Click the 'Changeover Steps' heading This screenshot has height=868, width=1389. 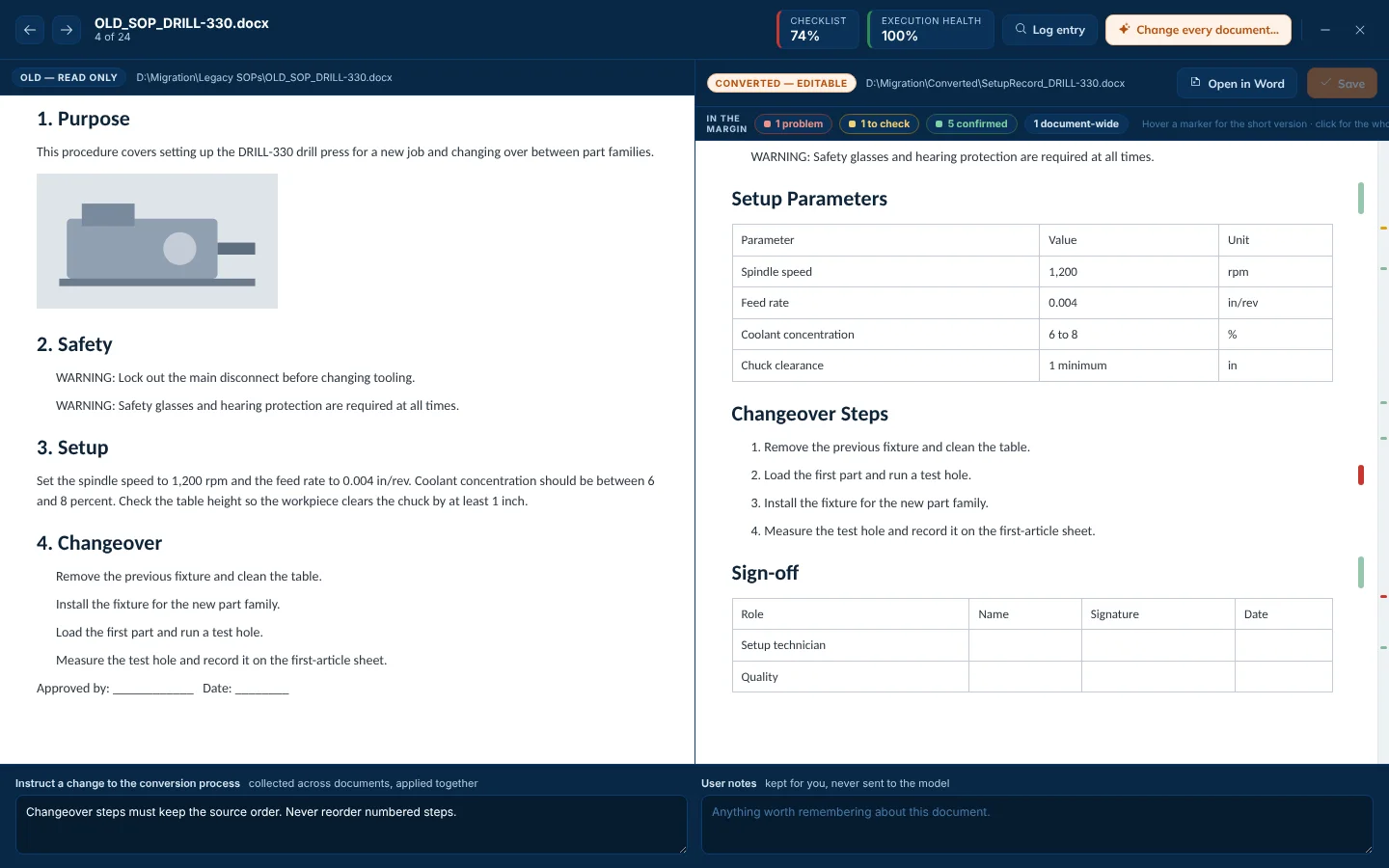(x=810, y=414)
